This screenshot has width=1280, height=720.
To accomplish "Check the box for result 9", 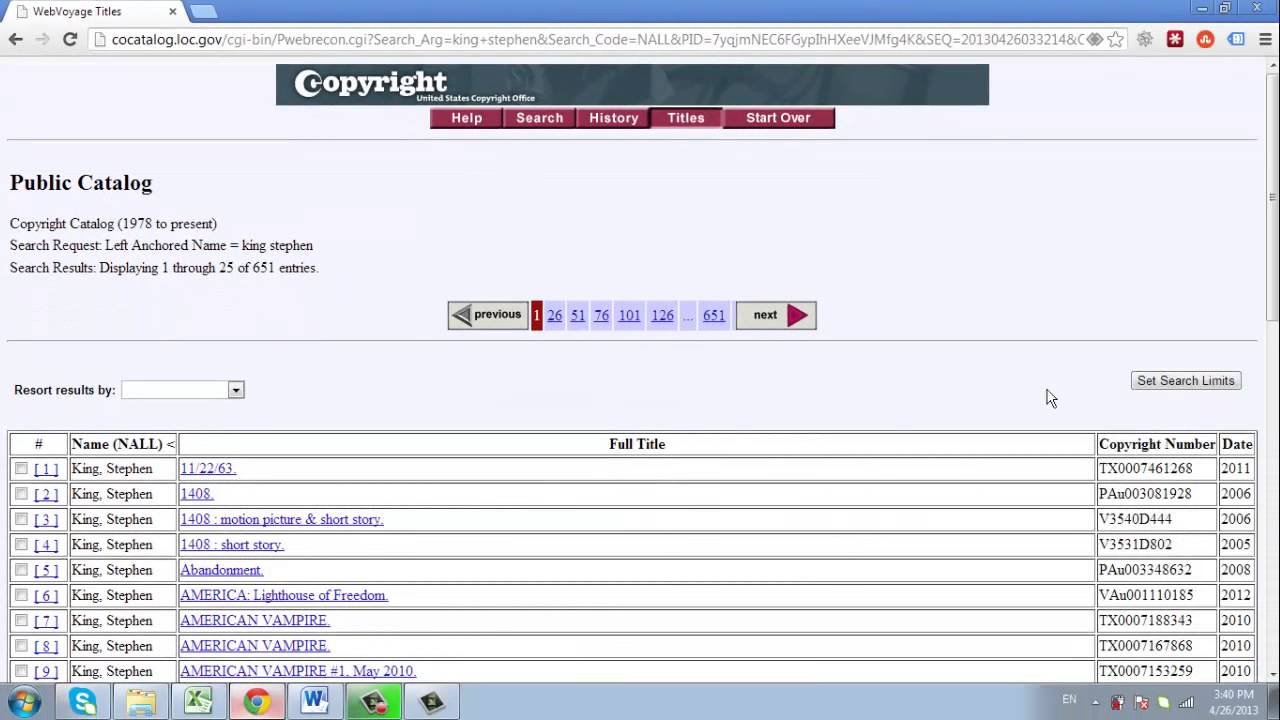I will [x=21, y=671].
